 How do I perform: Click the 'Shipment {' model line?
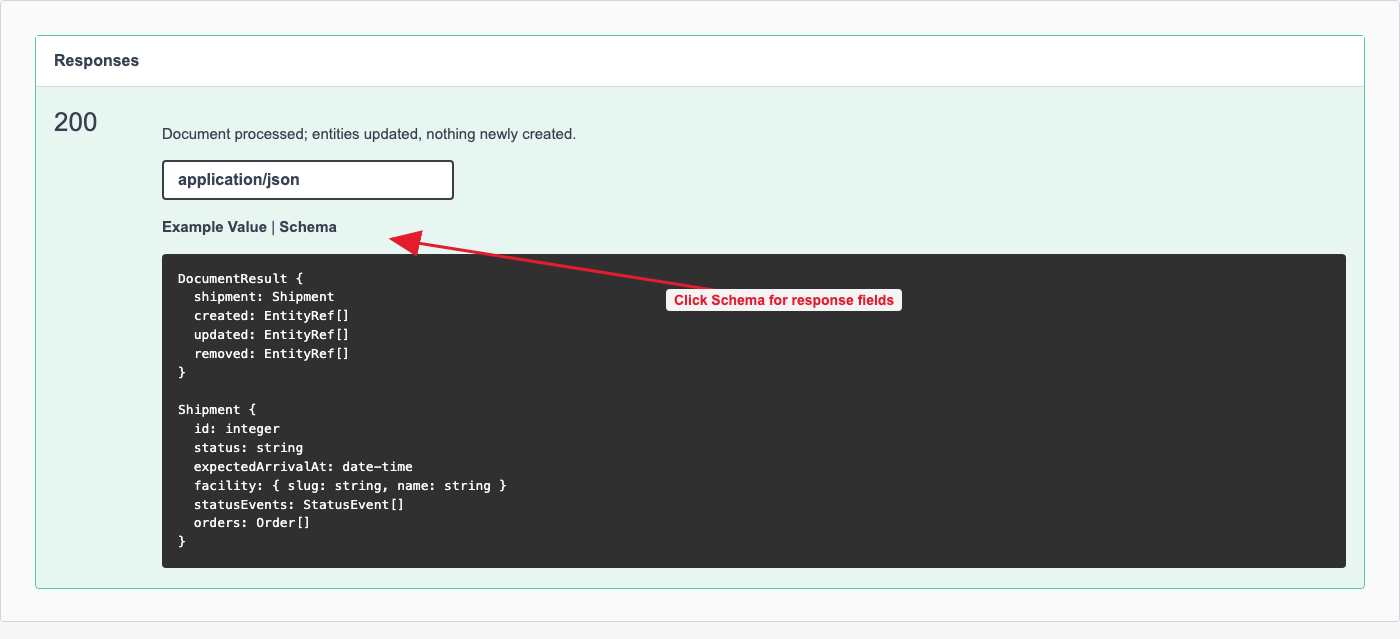pos(217,410)
